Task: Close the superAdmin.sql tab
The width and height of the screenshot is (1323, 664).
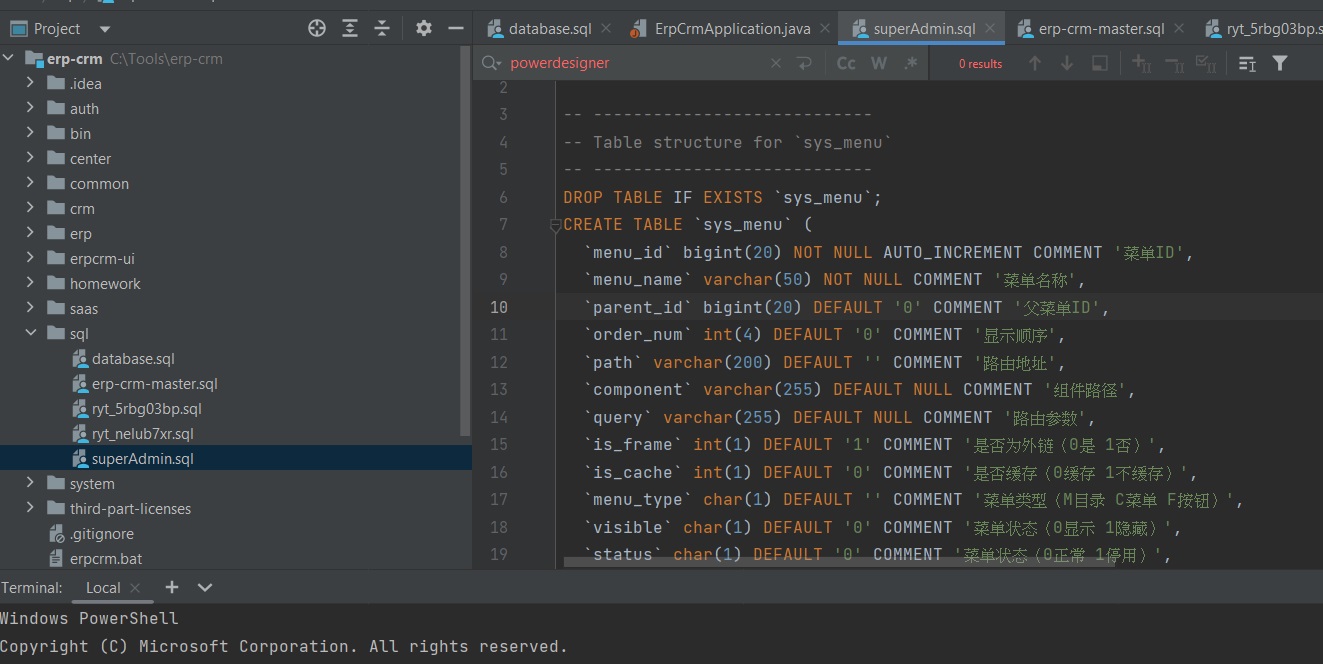Action: tap(990, 29)
